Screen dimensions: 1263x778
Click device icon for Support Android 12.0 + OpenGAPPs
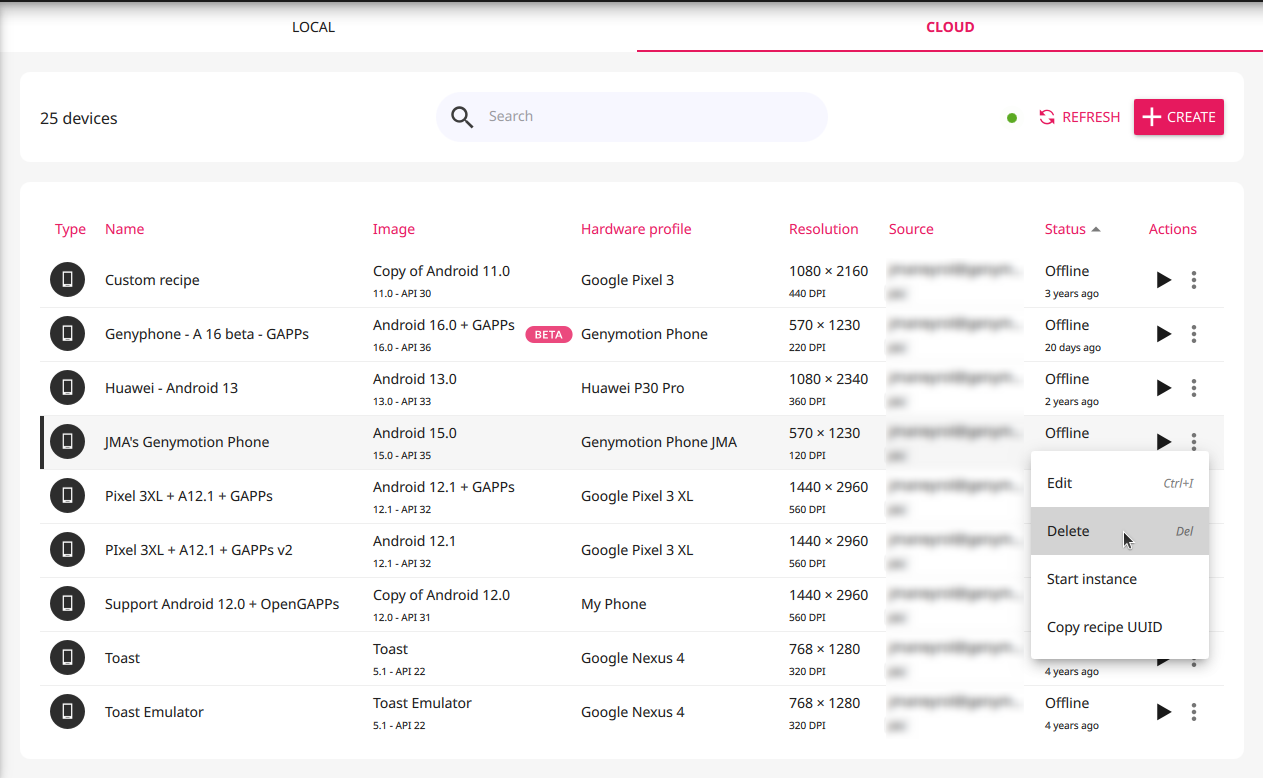click(x=68, y=604)
